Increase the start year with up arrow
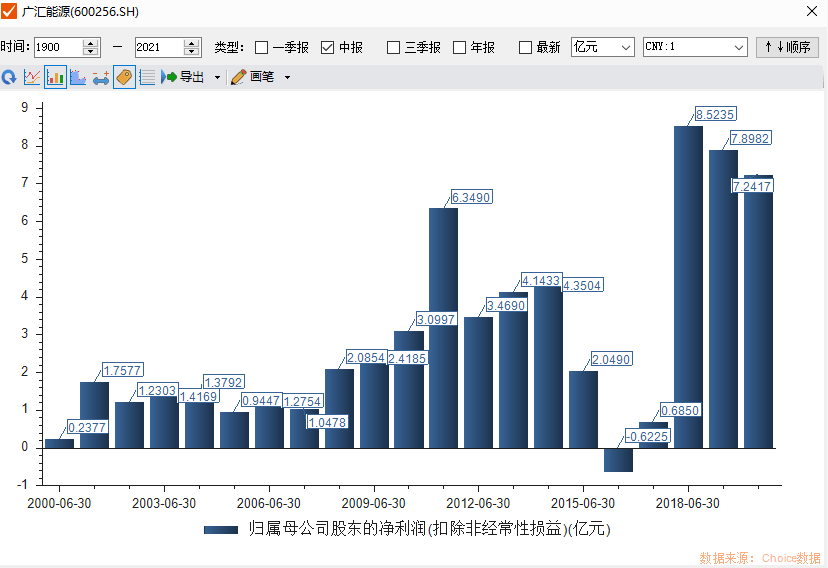Image resolution: width=828 pixels, height=568 pixels. click(x=91, y=43)
